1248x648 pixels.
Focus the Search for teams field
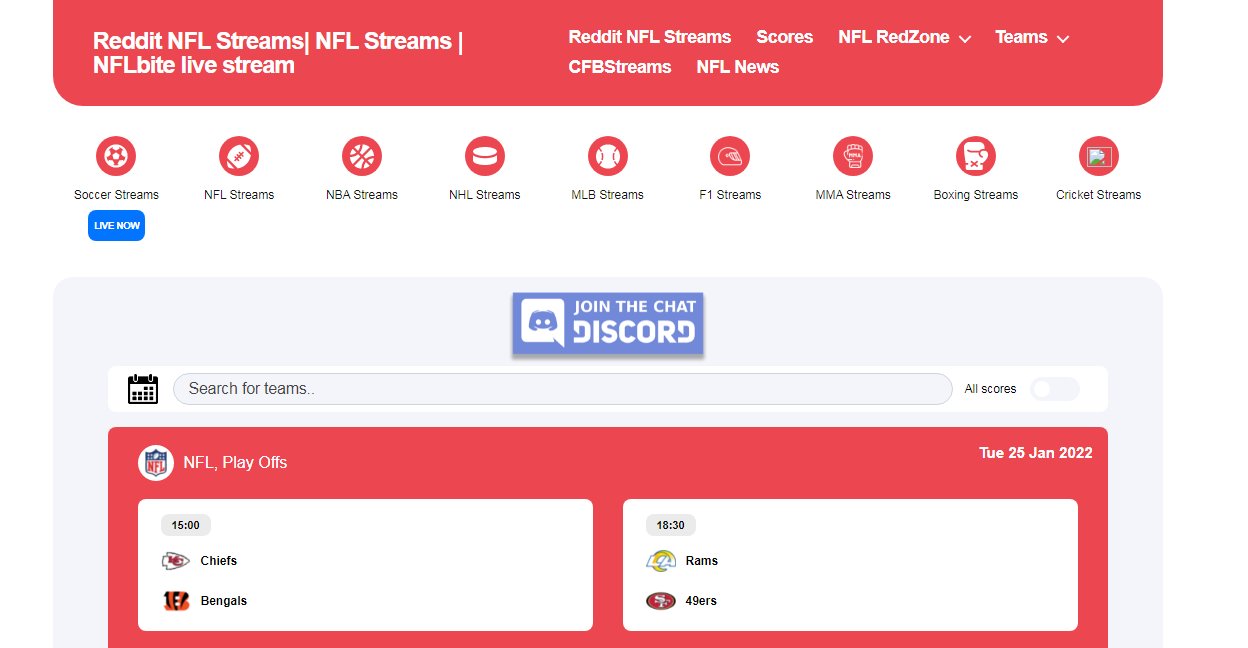[563, 389]
